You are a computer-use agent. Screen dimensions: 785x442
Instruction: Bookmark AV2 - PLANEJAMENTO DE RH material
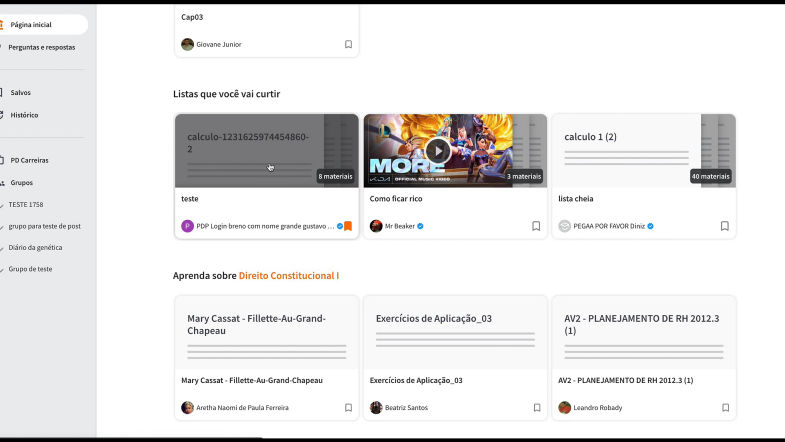(x=724, y=408)
